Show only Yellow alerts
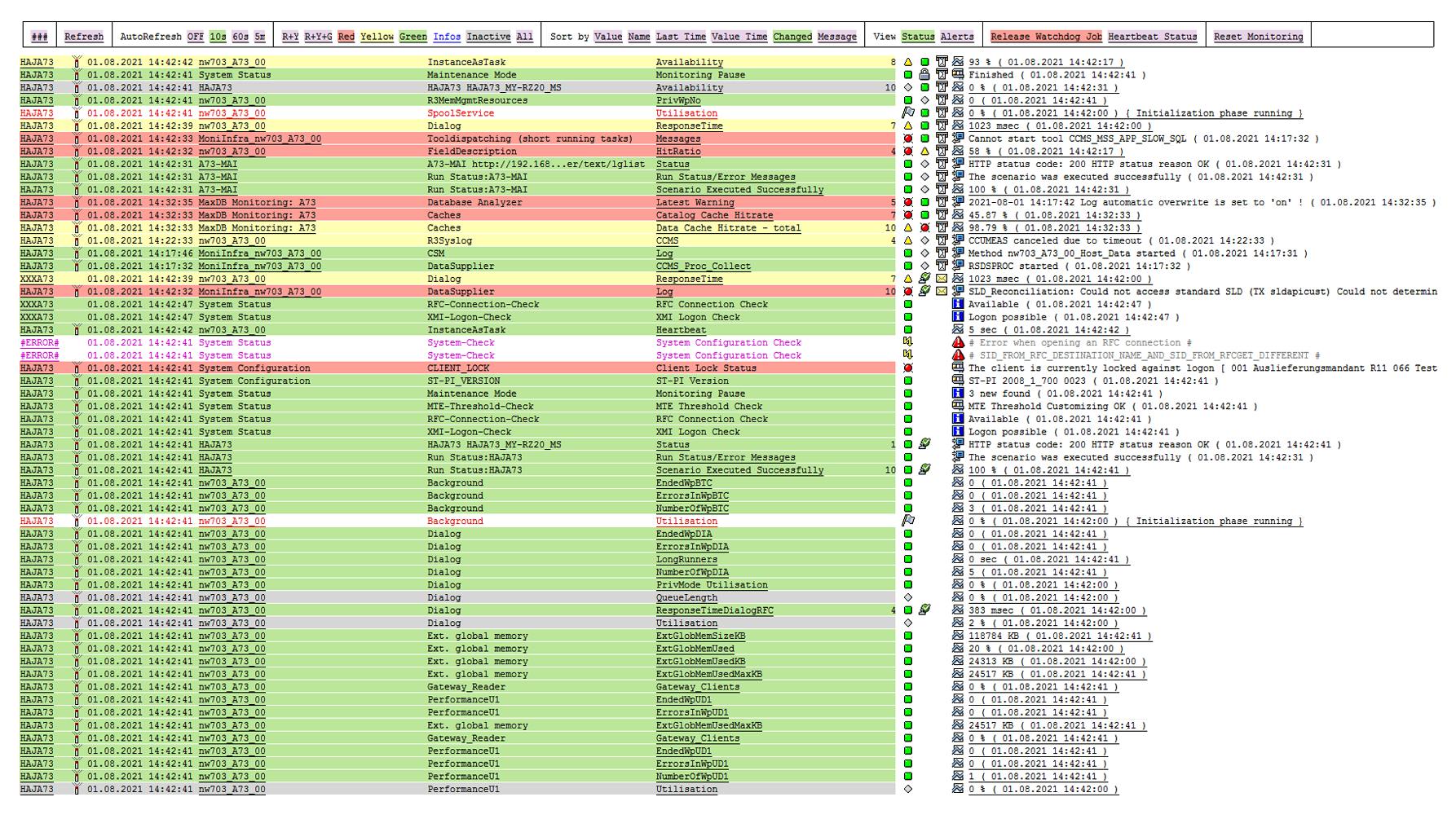The image size is (1456, 819). click(377, 37)
